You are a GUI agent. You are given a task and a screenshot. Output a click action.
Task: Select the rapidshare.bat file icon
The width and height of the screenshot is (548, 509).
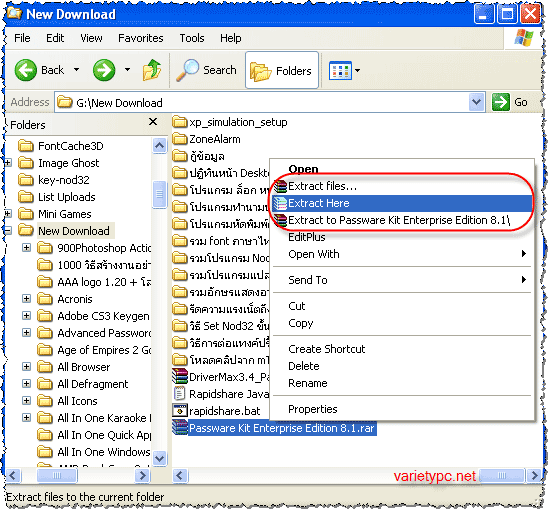pyautogui.click(x=180, y=411)
